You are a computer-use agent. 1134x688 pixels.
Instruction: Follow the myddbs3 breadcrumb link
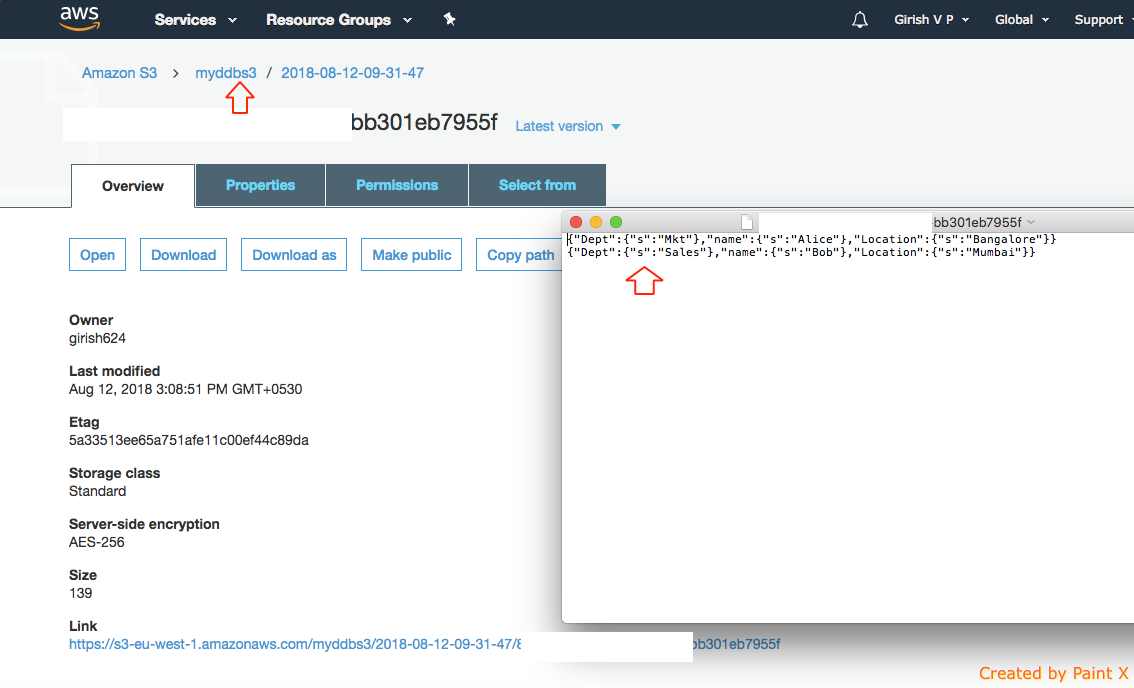(226, 72)
